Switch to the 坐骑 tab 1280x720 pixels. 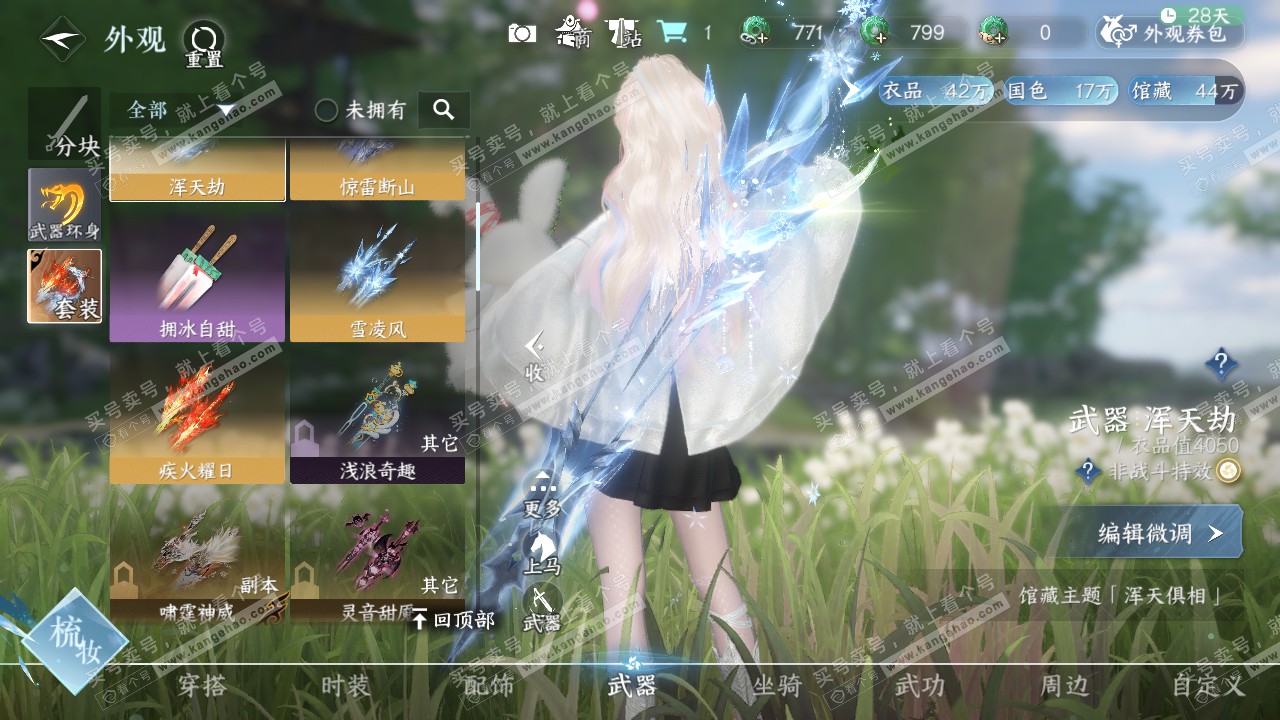coord(777,685)
